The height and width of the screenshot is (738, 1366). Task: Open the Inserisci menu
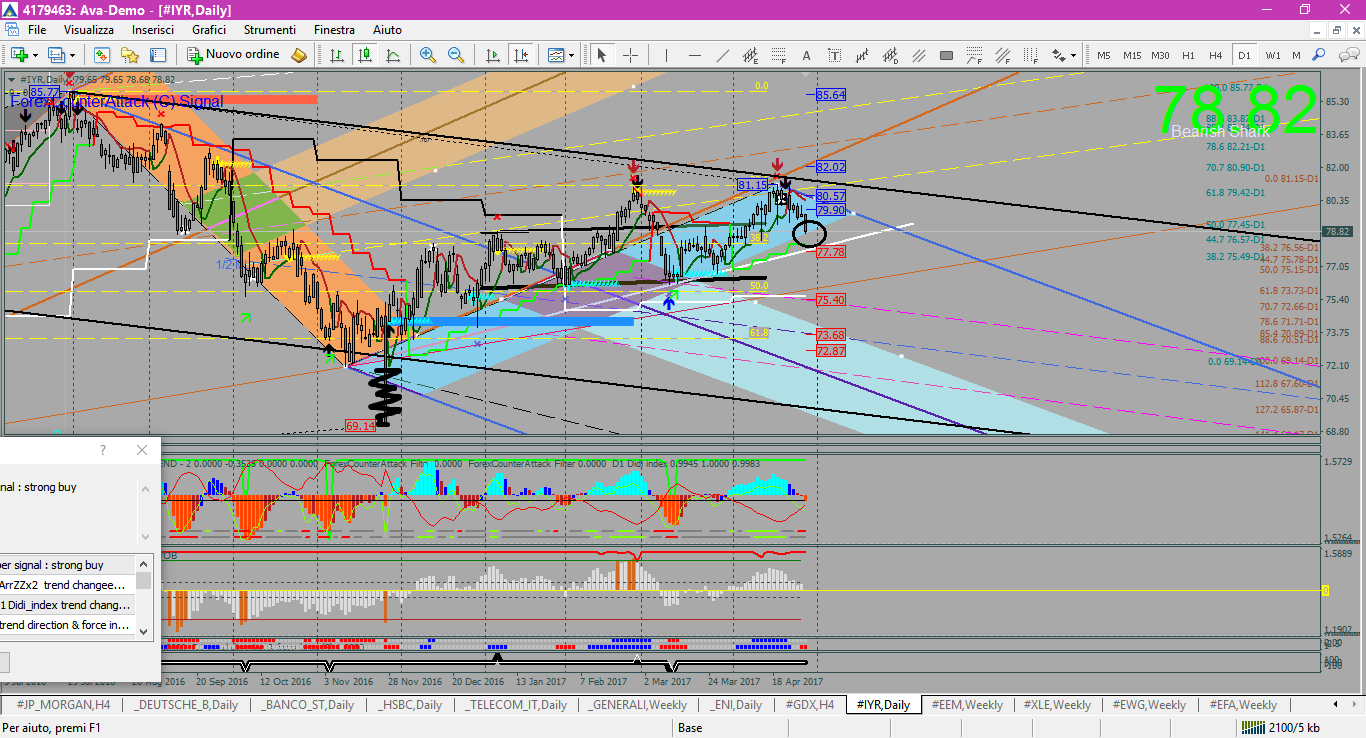[153, 30]
